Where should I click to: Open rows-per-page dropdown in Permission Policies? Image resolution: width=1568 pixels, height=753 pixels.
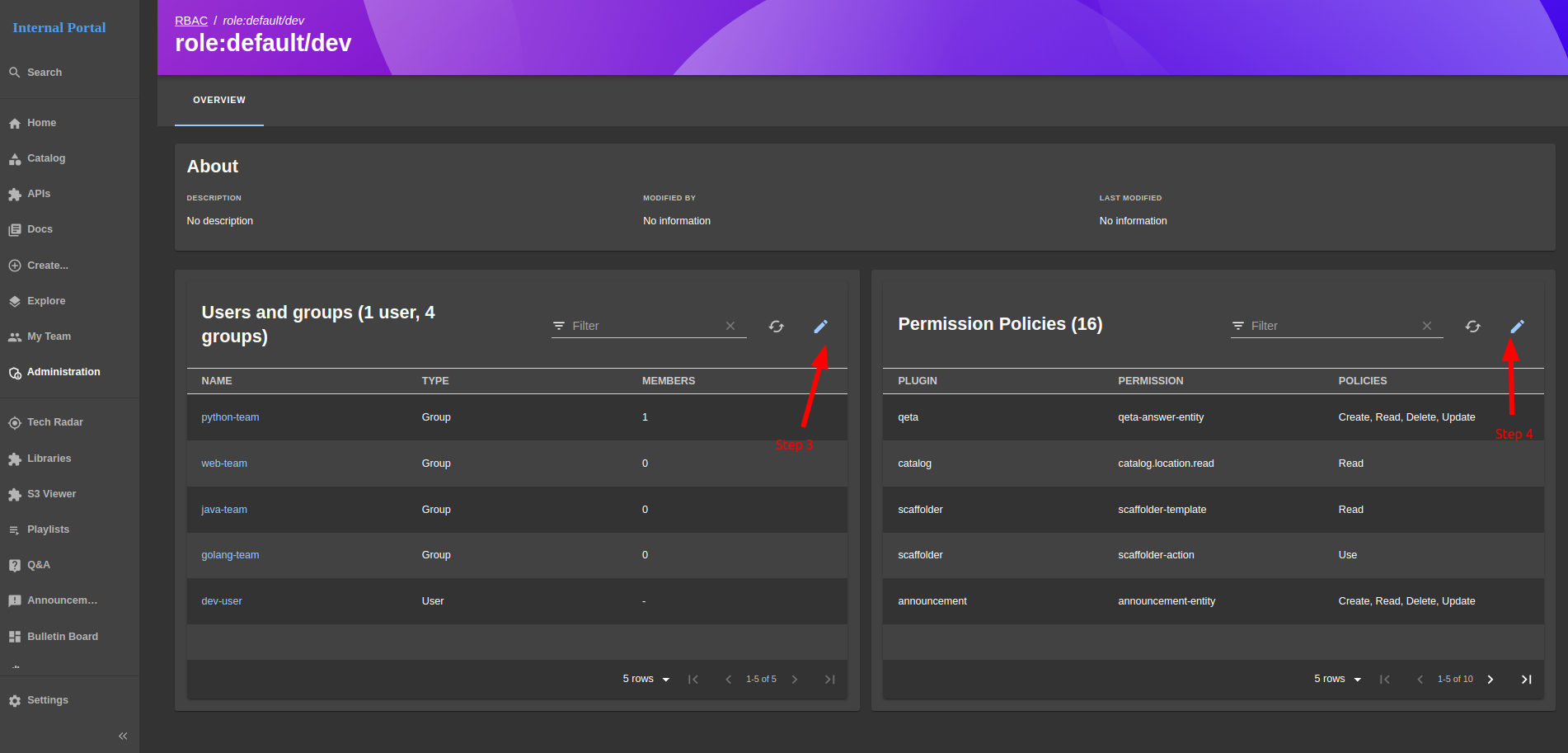(1337, 679)
